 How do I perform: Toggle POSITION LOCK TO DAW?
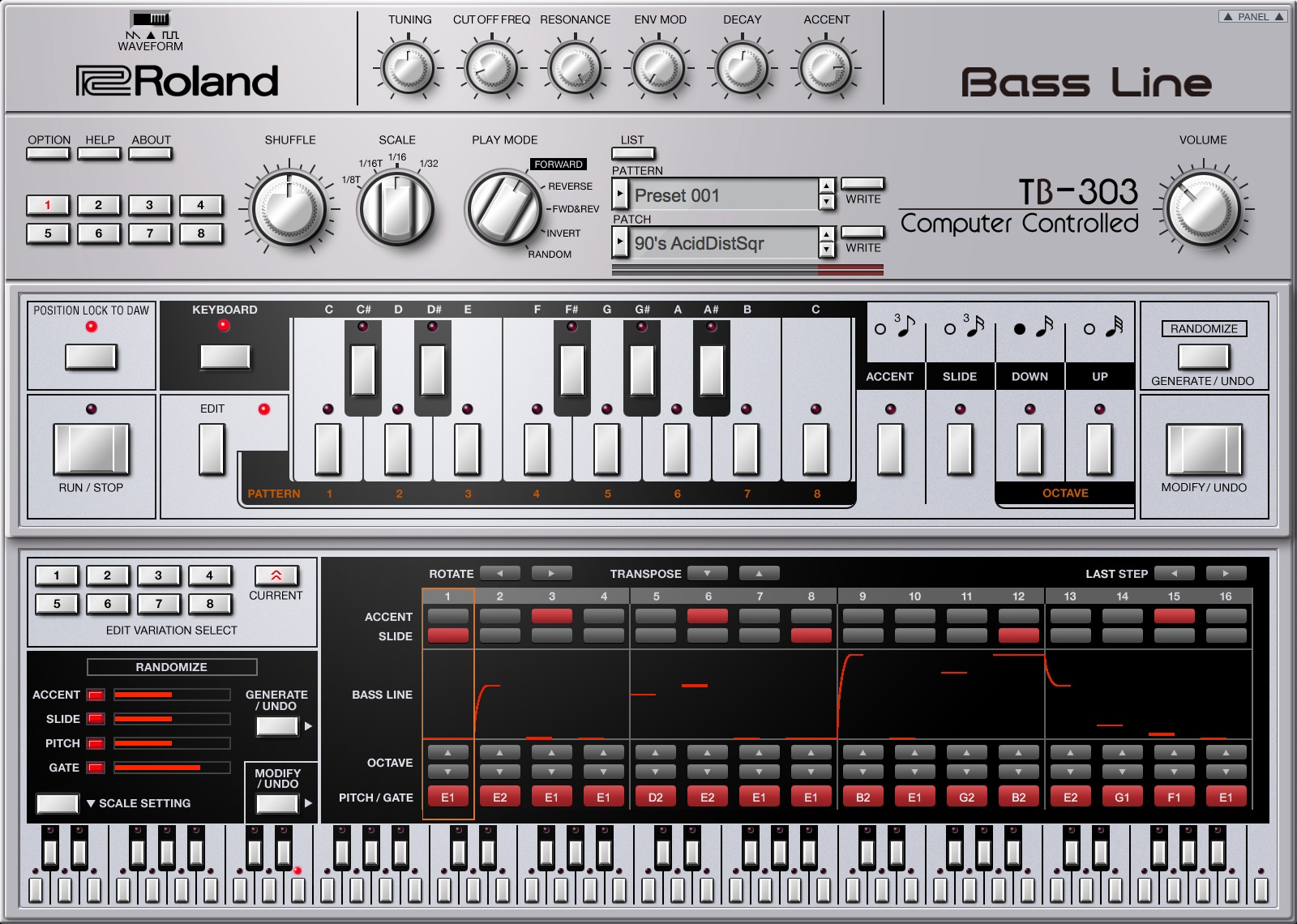click(89, 357)
